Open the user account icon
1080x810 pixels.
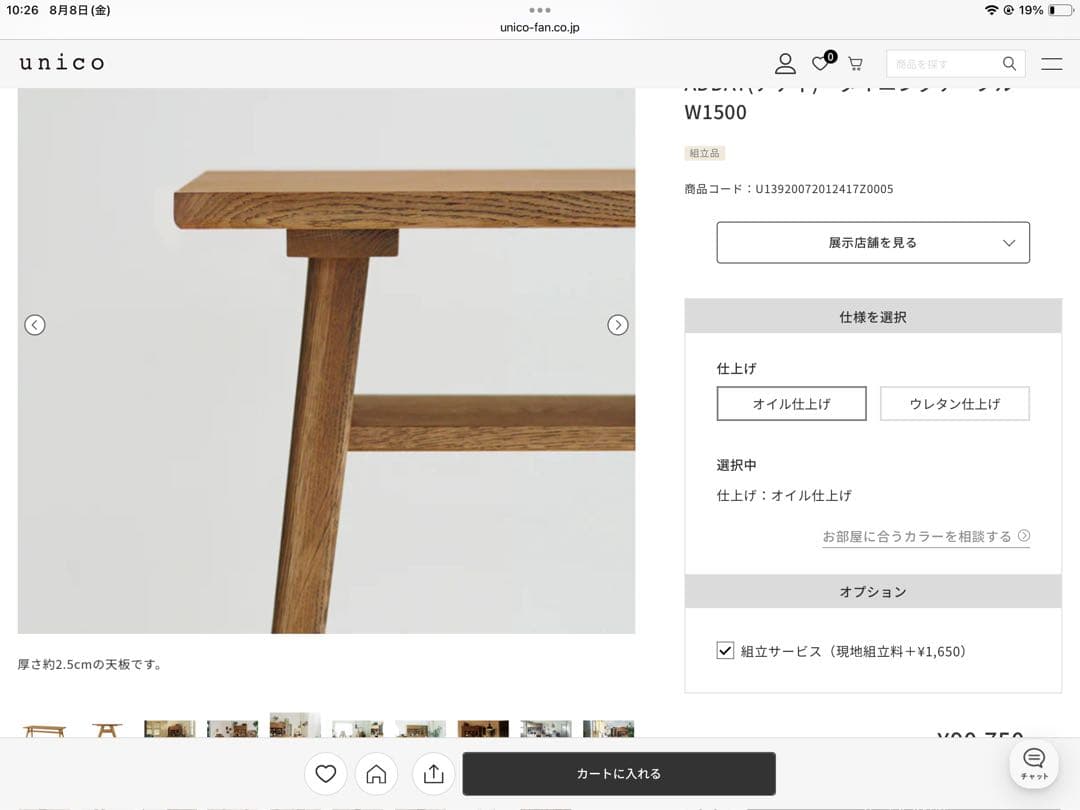785,64
